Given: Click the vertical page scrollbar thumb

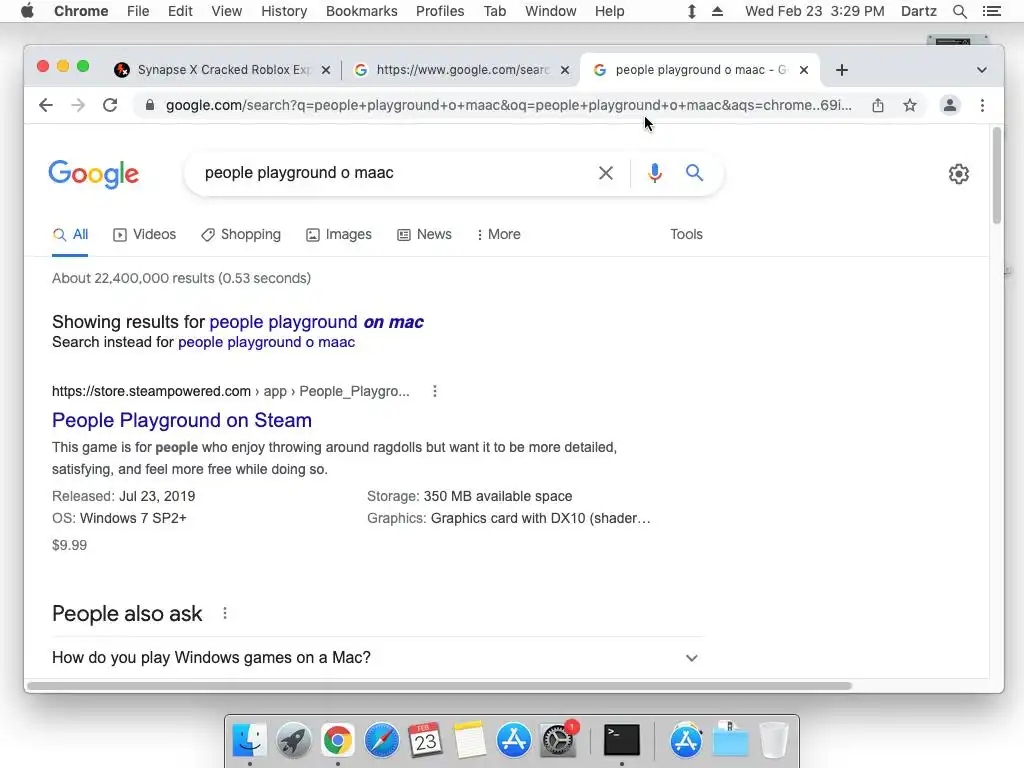Looking at the screenshot, I should click(x=997, y=175).
